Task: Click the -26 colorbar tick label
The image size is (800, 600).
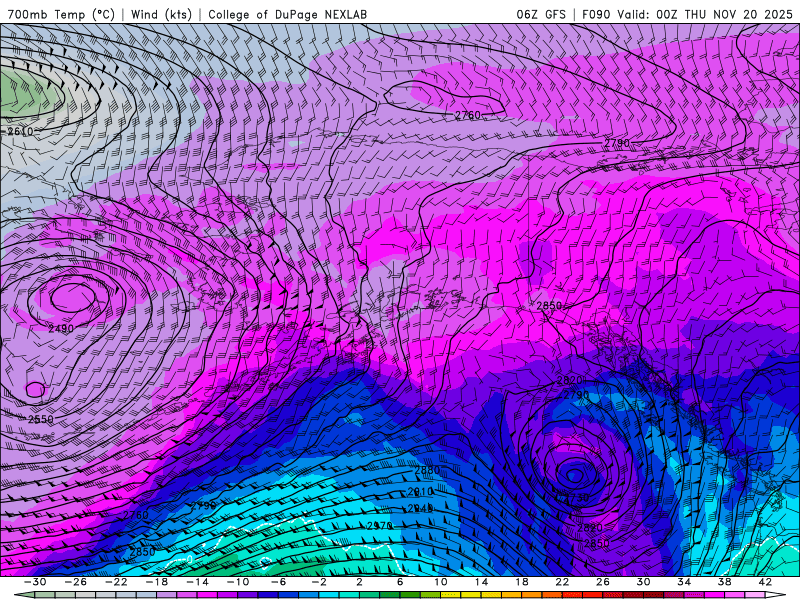Action: 76,582
